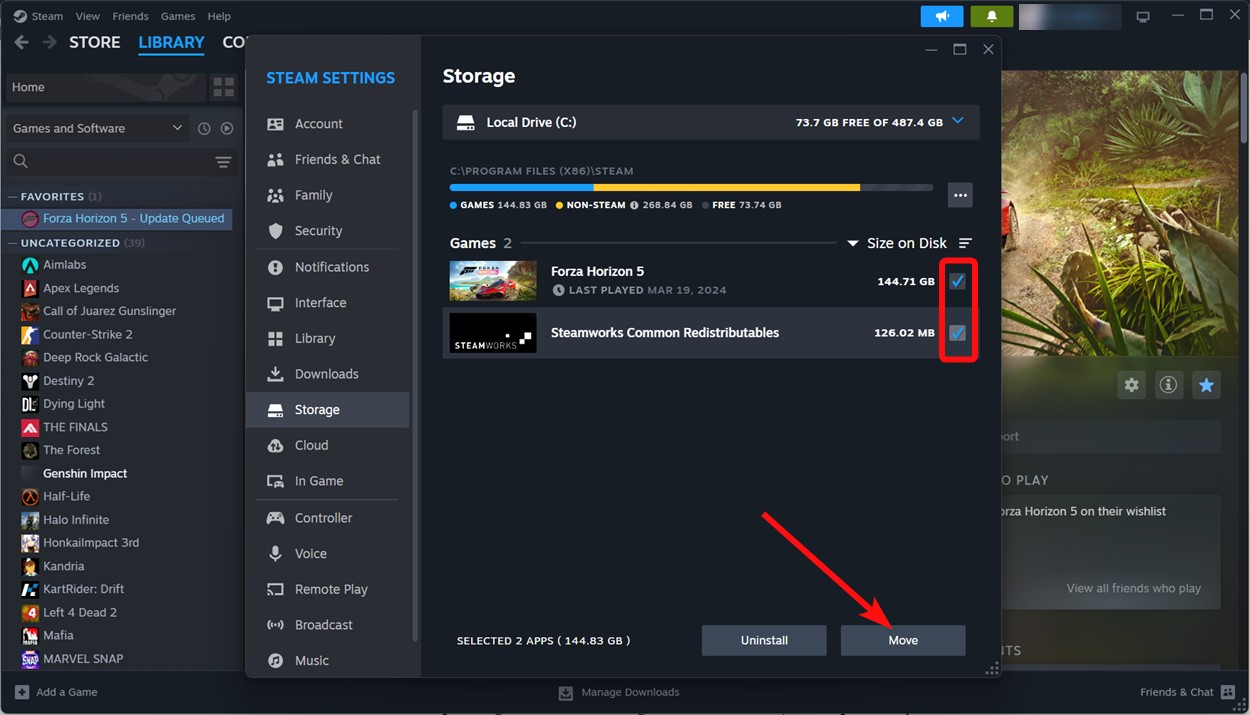Open the Downloads settings tab
Screen dimensions: 1250x715
click(x=326, y=374)
